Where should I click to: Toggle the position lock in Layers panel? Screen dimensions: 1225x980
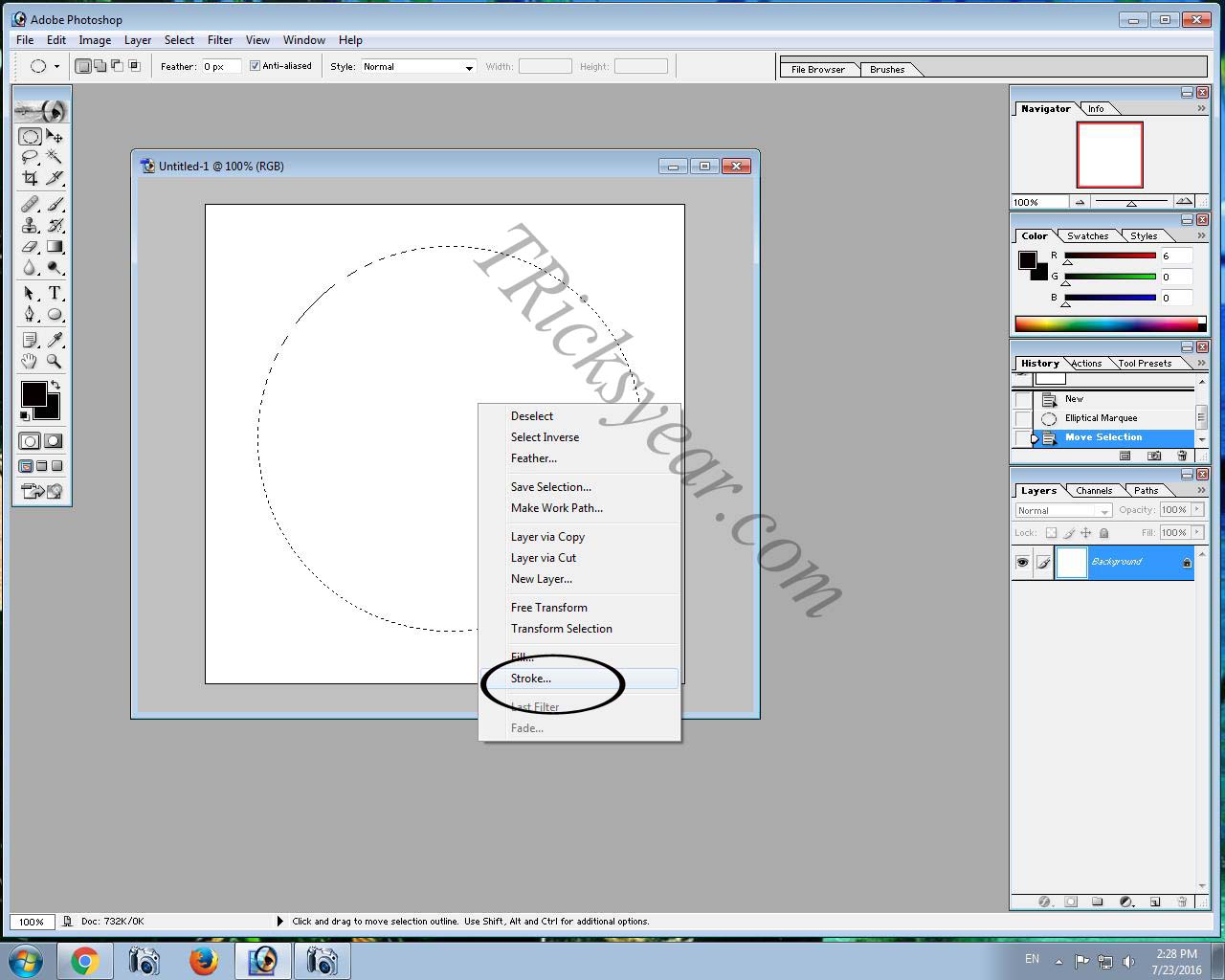tap(1085, 532)
